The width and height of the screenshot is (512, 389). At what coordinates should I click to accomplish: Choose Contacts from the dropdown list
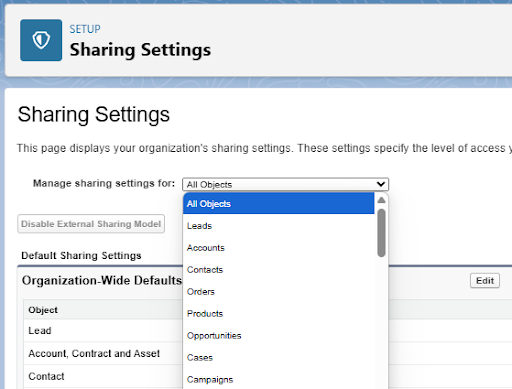click(x=278, y=270)
